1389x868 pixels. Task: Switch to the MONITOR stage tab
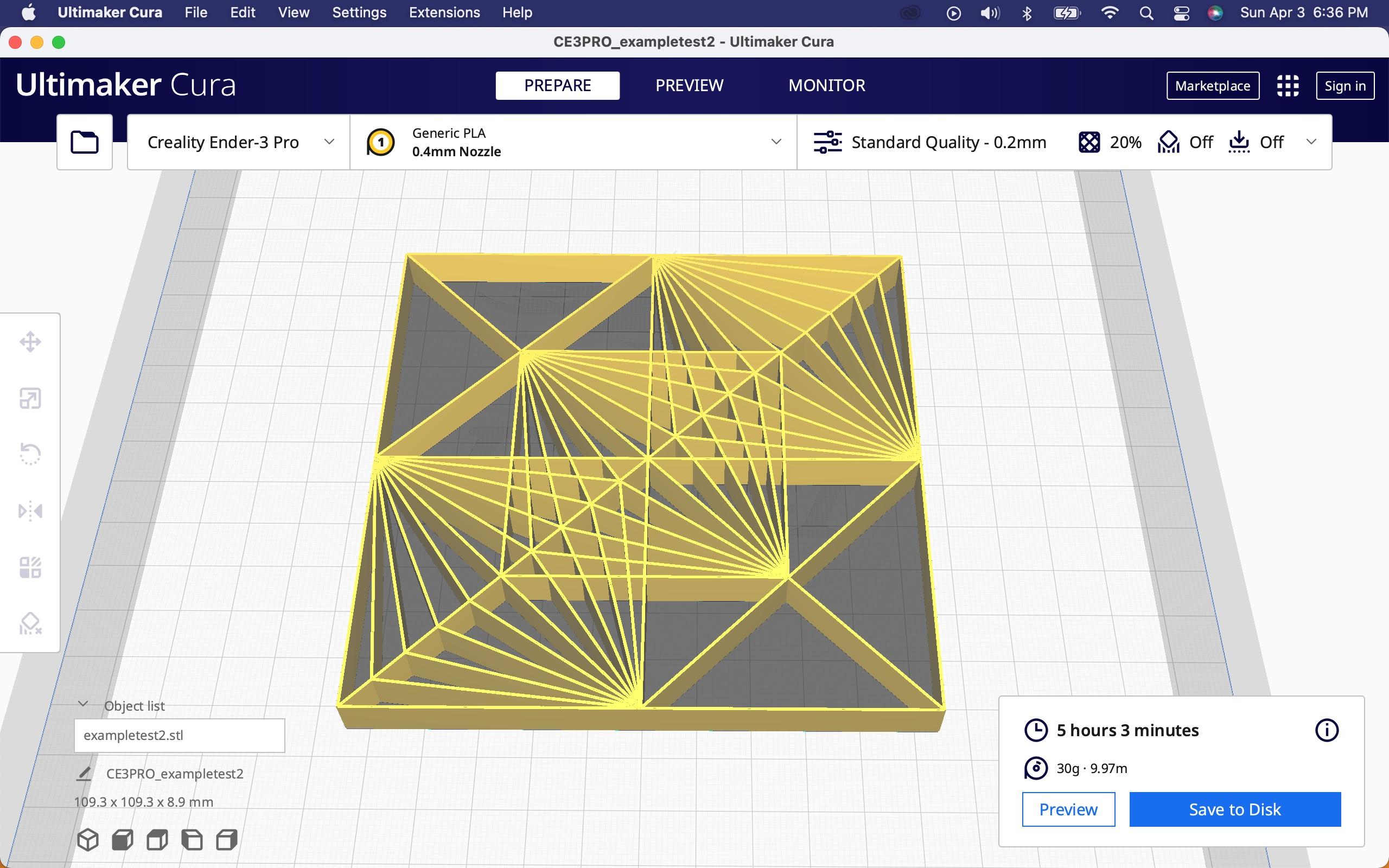coord(826,86)
